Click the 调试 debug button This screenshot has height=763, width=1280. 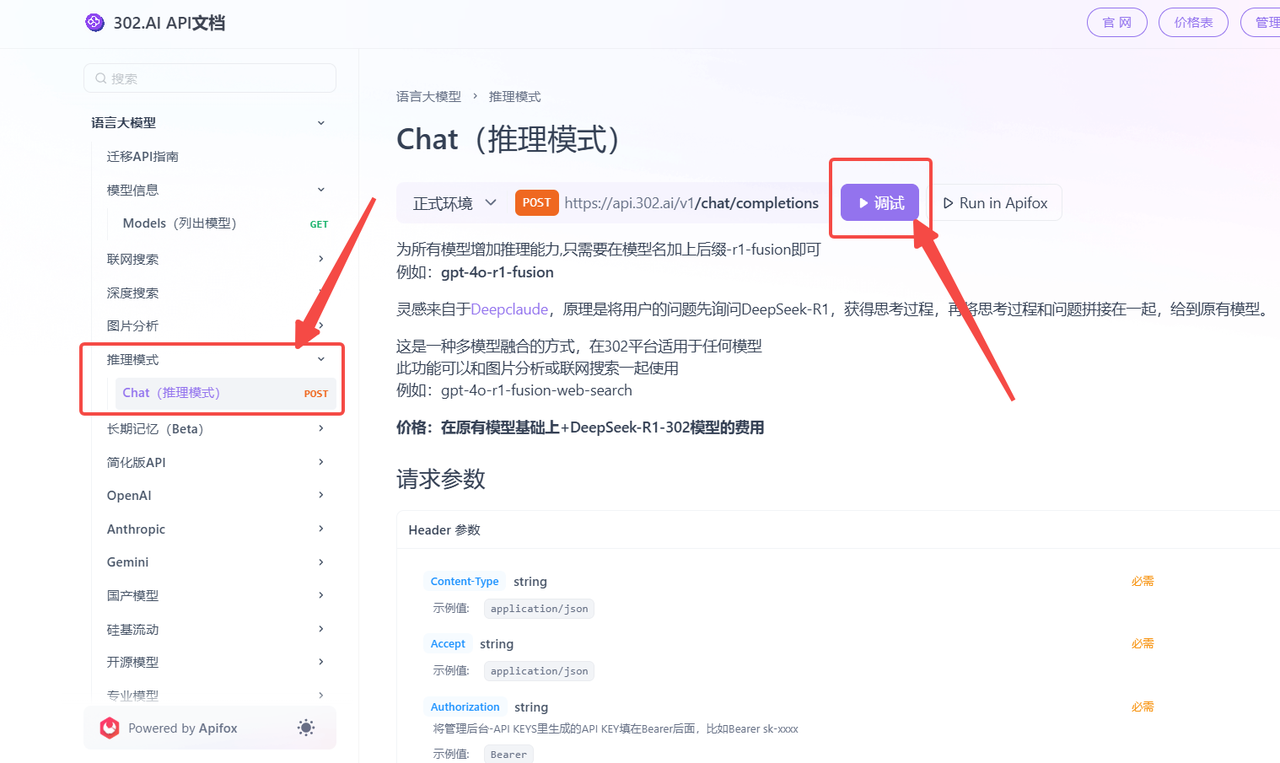click(x=880, y=203)
